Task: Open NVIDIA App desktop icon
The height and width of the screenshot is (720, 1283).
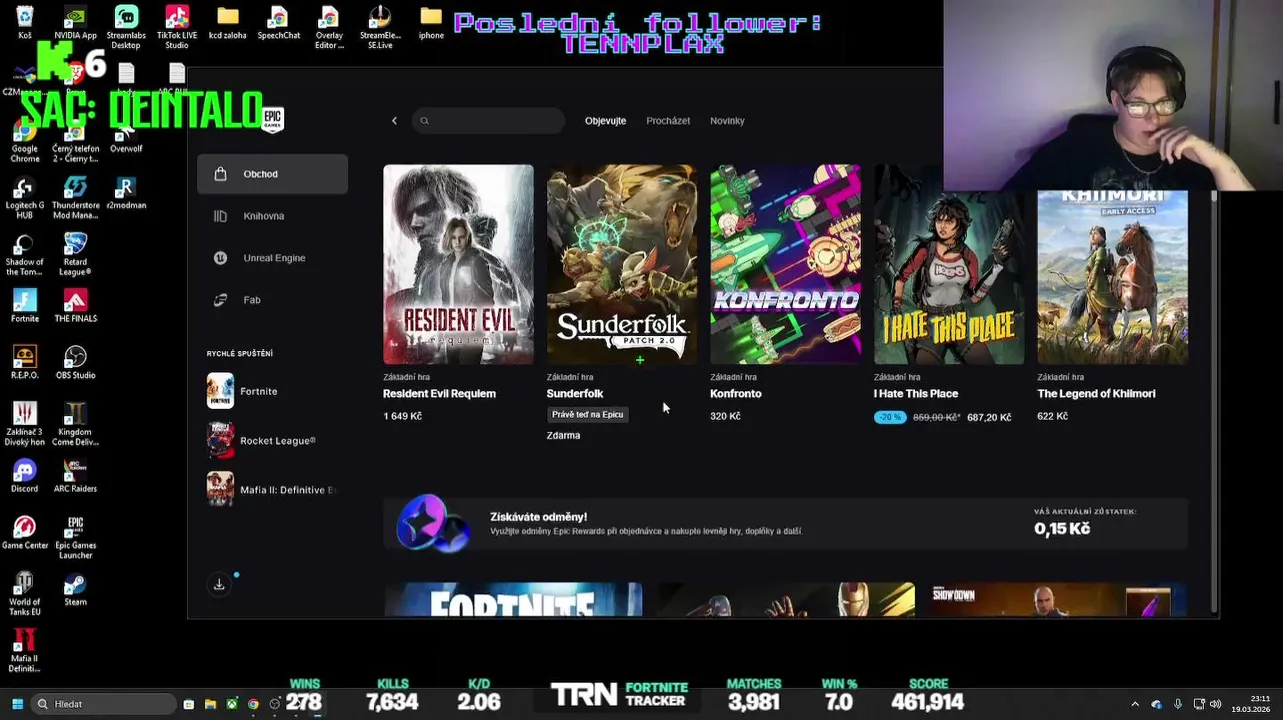Action: pos(75,22)
